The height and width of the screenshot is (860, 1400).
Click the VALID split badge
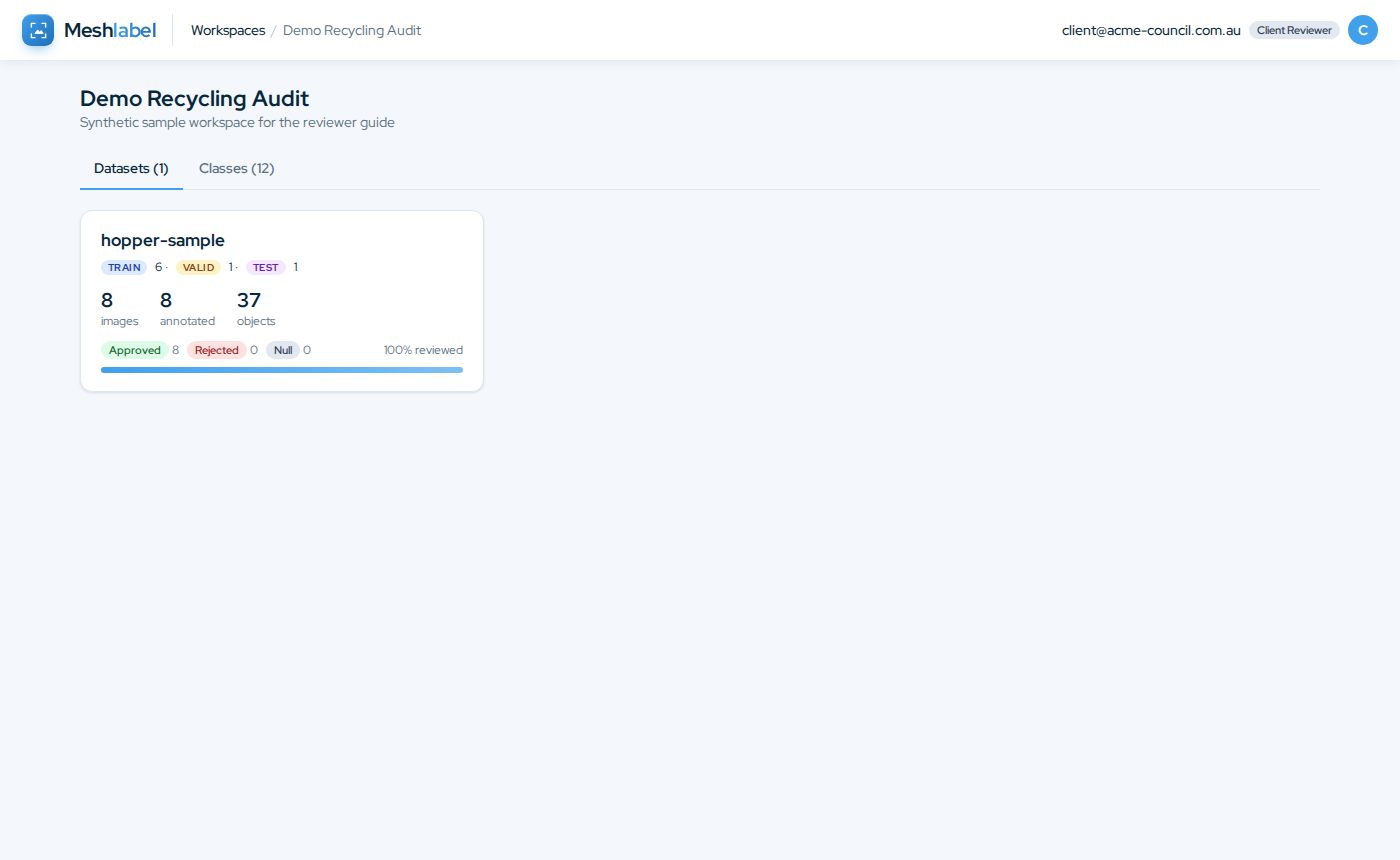pyautogui.click(x=198, y=267)
